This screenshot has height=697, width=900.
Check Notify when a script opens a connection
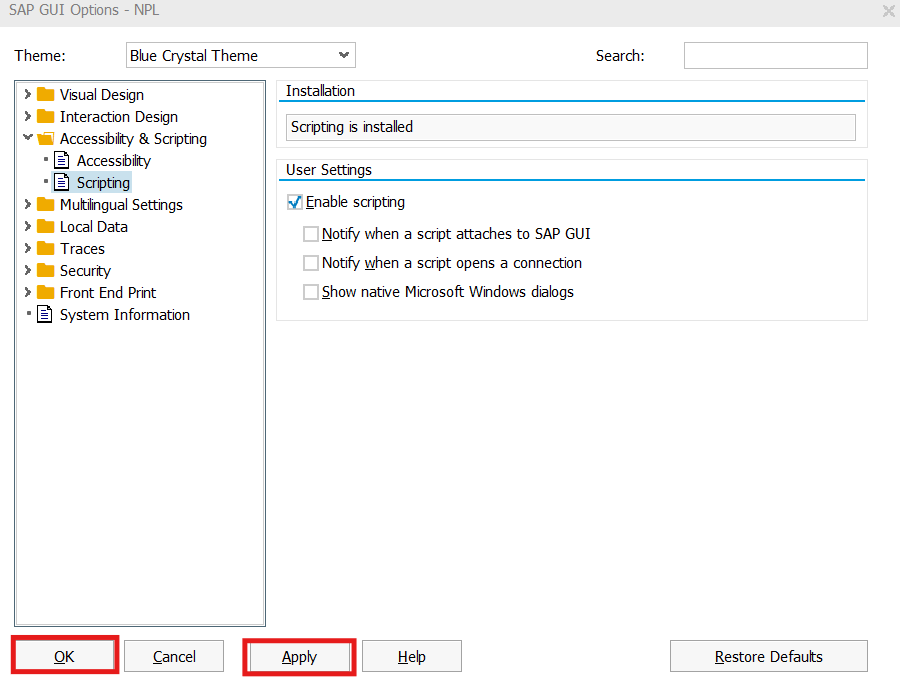[311, 263]
